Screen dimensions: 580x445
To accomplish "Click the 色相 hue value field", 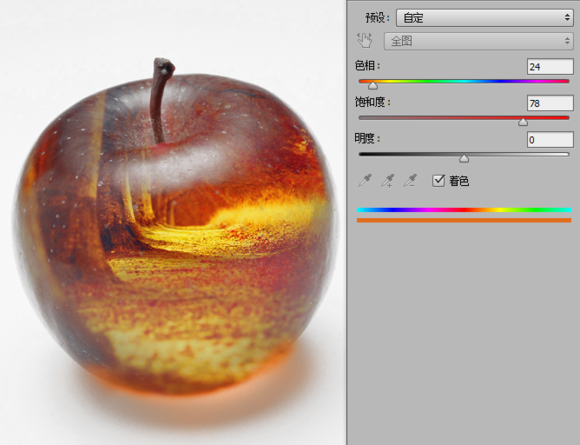I will click(x=550, y=67).
